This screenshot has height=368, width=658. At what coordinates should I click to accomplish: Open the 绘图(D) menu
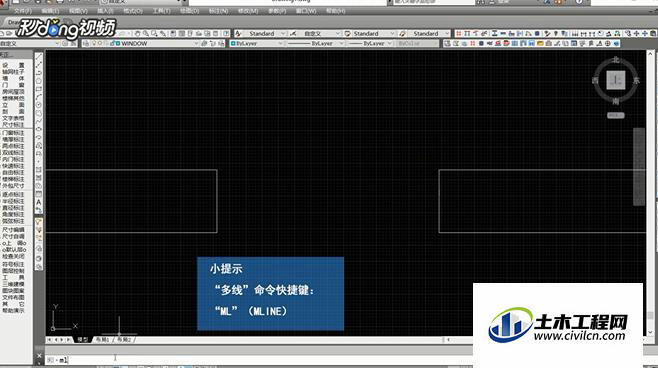[189, 11]
